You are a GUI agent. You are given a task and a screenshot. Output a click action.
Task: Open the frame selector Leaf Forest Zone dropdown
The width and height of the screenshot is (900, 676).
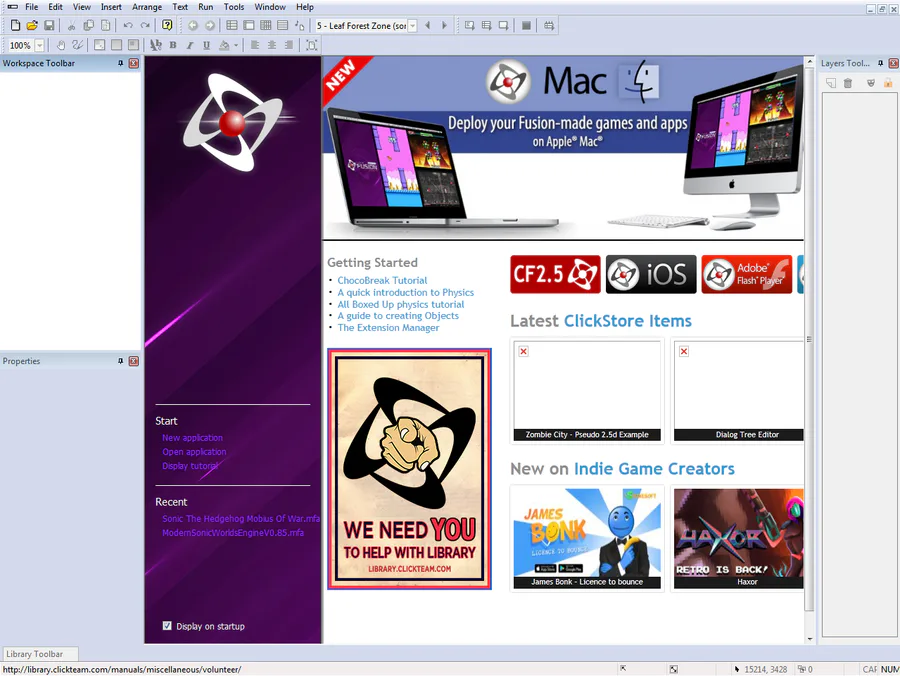pyautogui.click(x=412, y=26)
